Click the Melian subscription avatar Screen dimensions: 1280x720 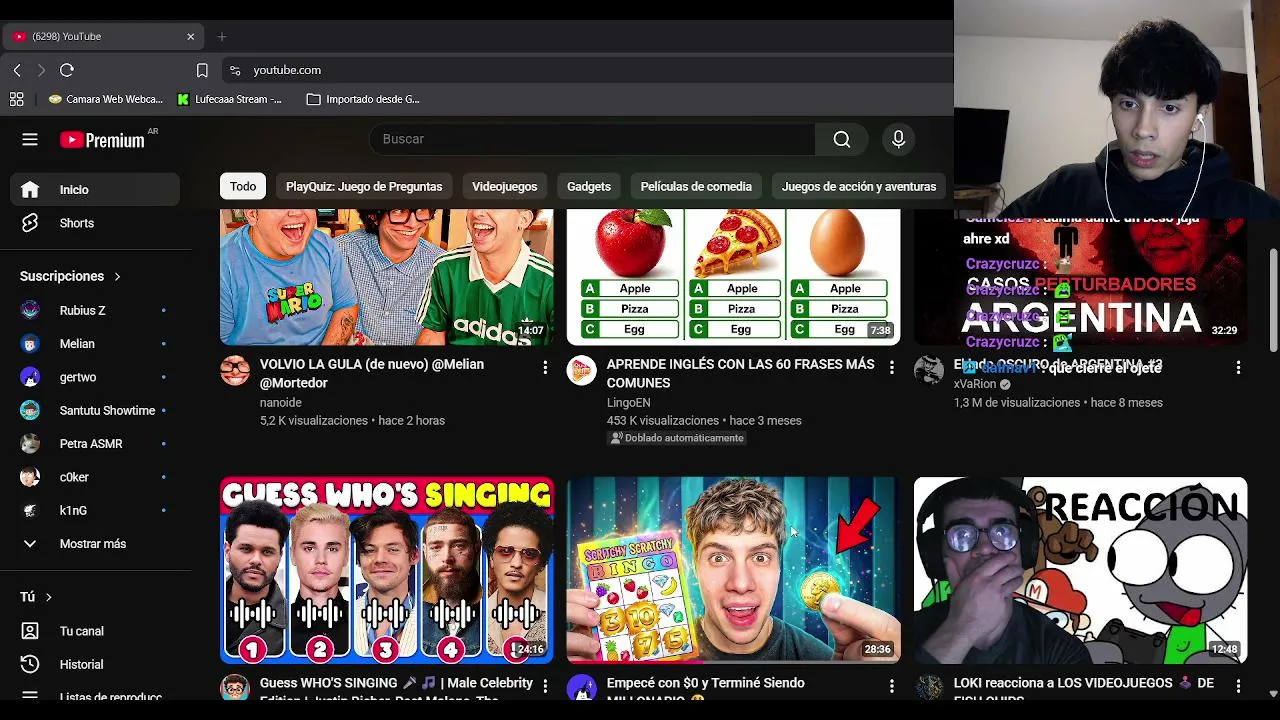click(30, 344)
